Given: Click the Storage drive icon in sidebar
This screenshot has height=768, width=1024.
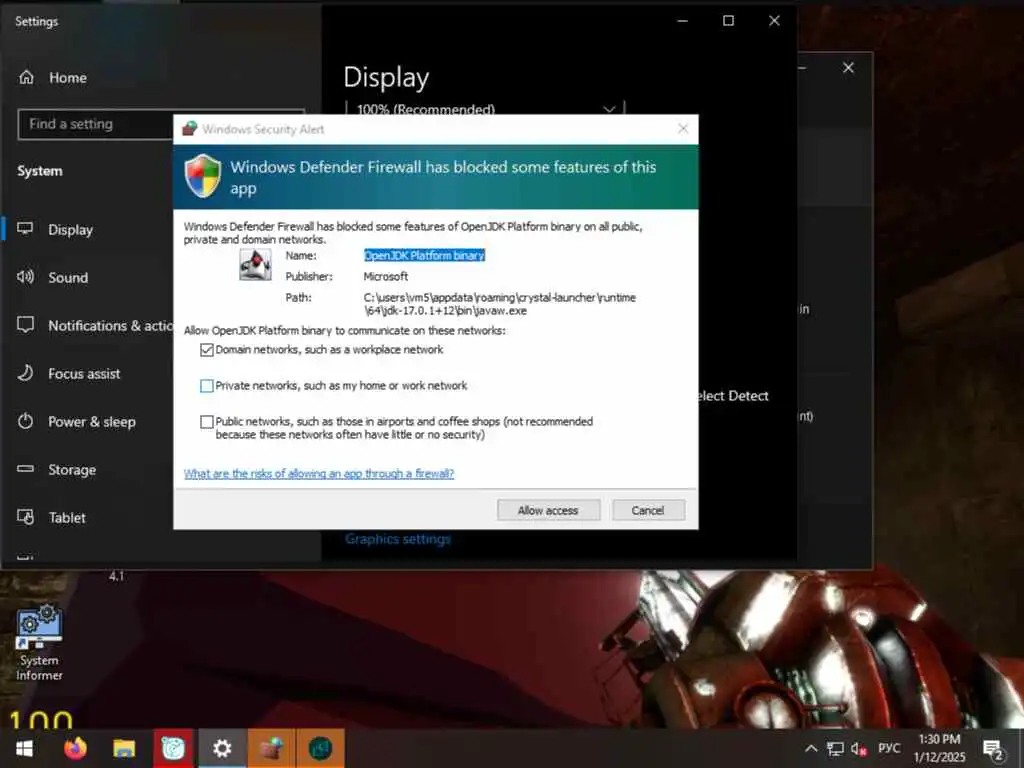Looking at the screenshot, I should tap(25, 469).
